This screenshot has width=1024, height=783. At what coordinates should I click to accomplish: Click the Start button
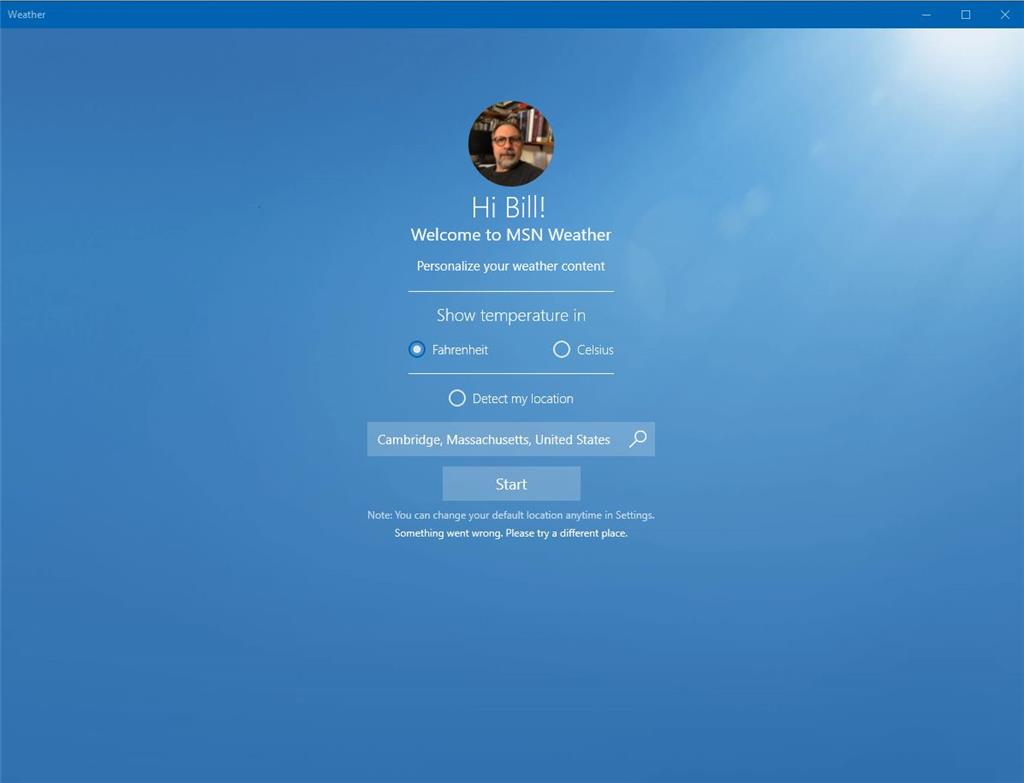point(511,484)
